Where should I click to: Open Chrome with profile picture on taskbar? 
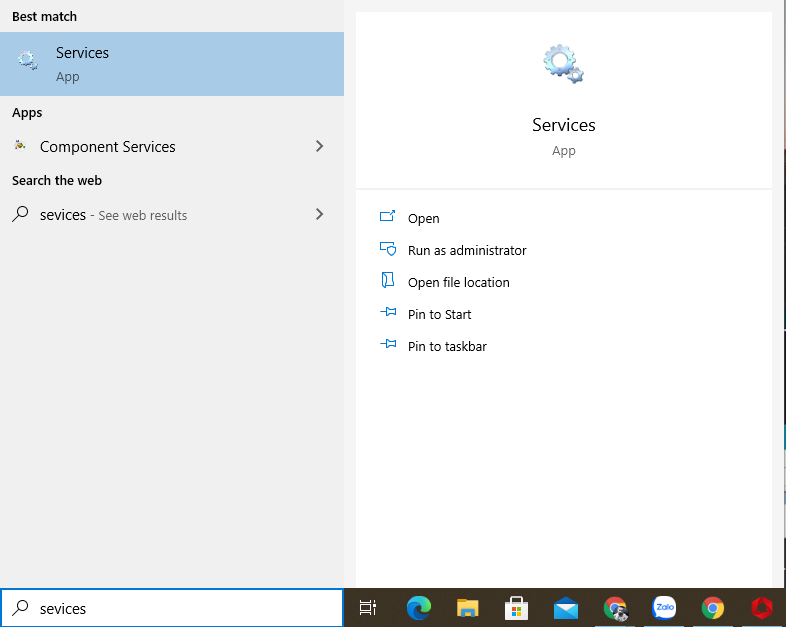[x=615, y=608]
